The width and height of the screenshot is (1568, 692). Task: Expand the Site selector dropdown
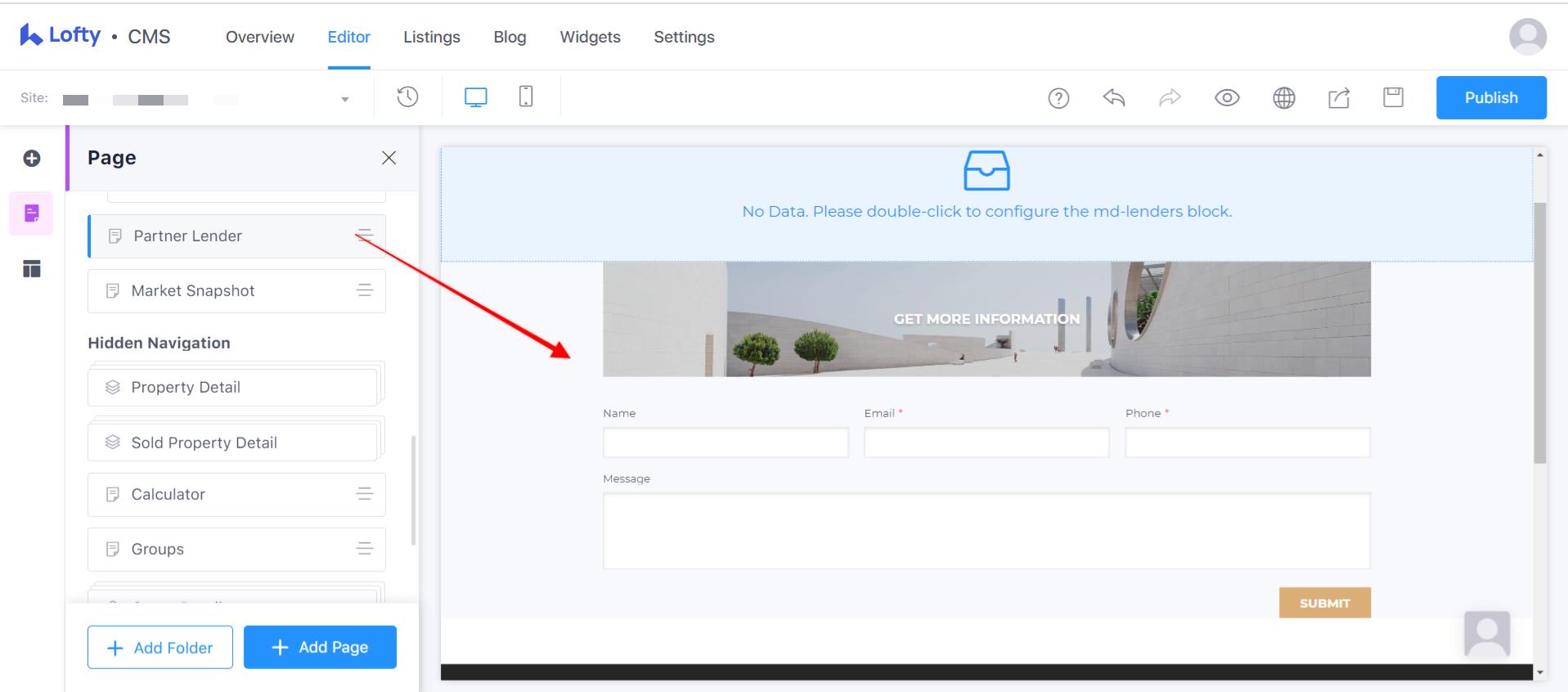click(x=344, y=99)
